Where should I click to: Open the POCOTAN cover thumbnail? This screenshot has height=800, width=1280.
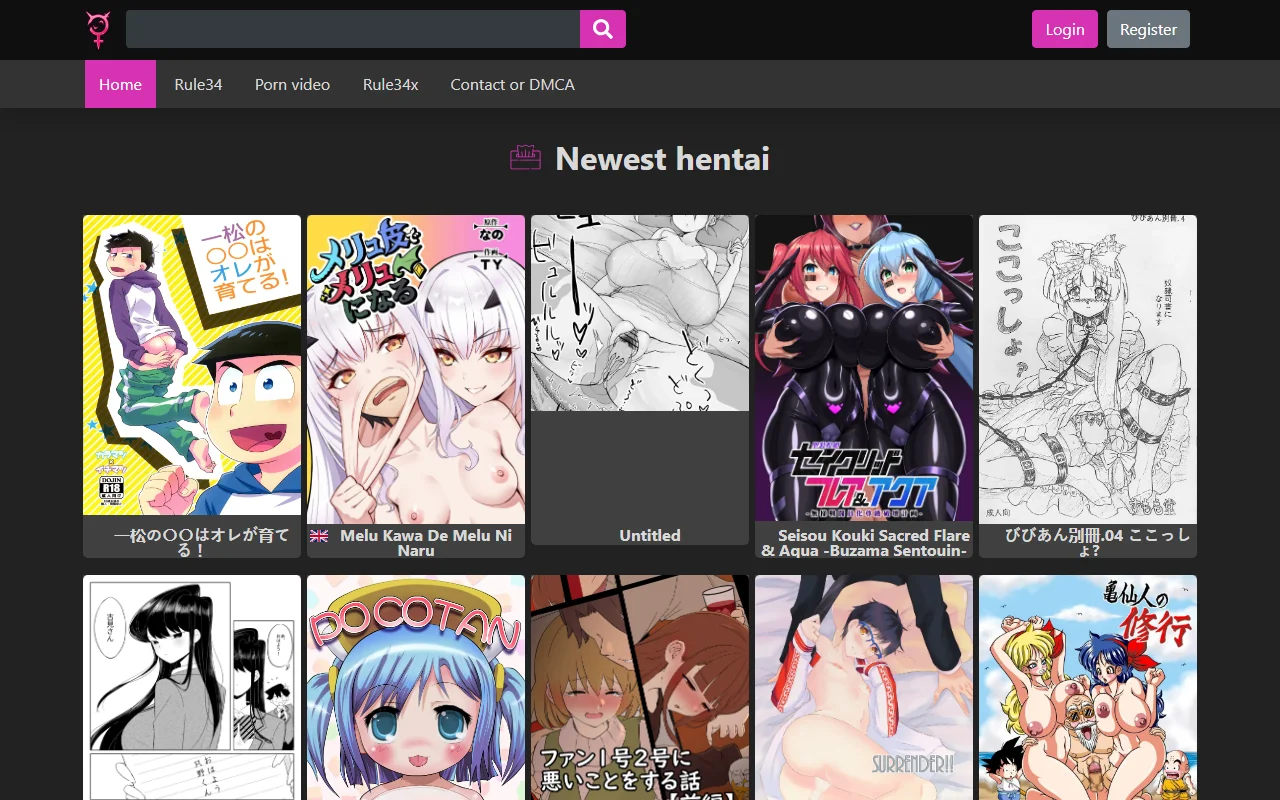coord(415,690)
